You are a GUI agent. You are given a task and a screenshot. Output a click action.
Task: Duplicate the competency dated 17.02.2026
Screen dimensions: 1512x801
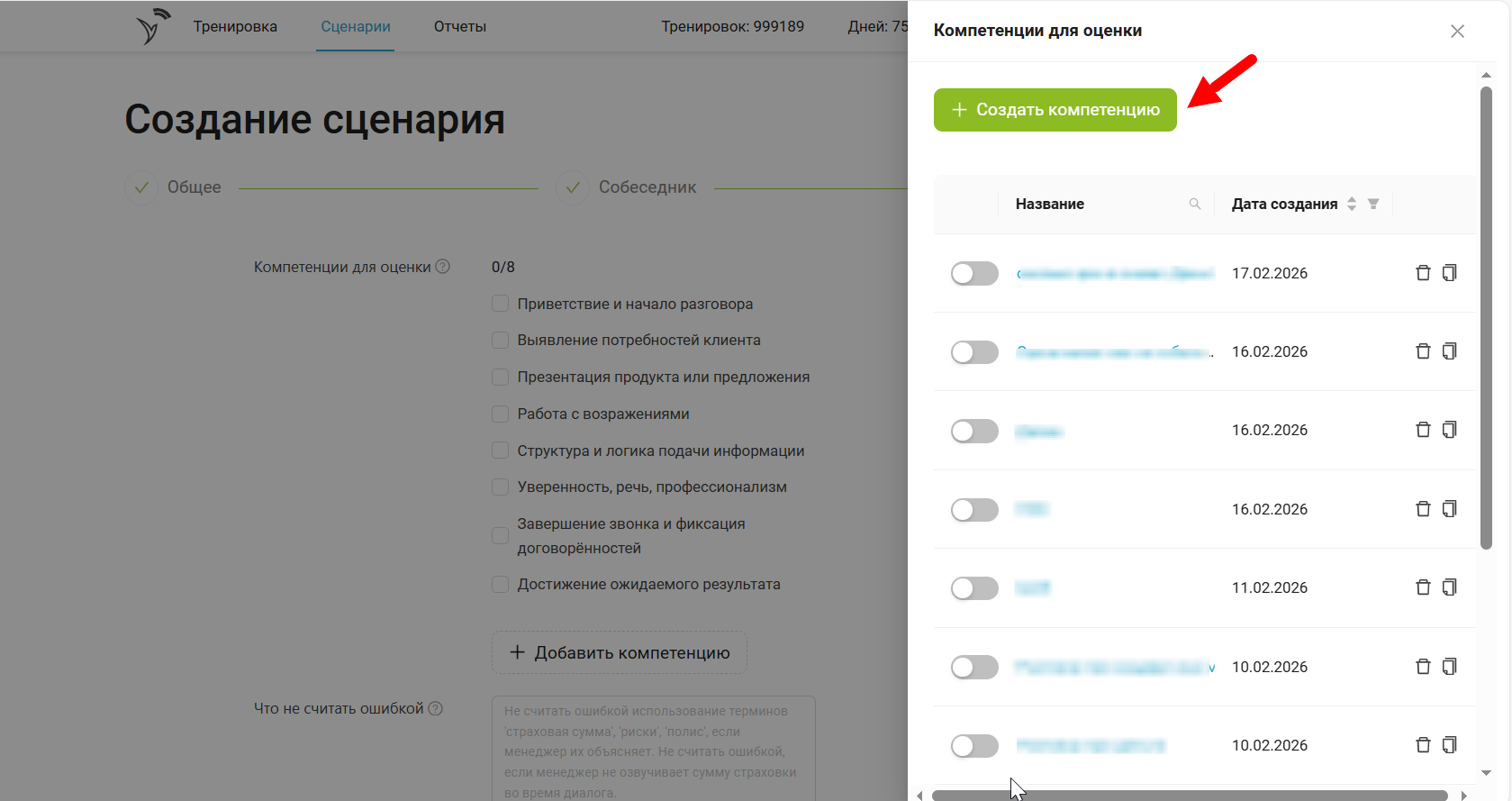(1449, 273)
